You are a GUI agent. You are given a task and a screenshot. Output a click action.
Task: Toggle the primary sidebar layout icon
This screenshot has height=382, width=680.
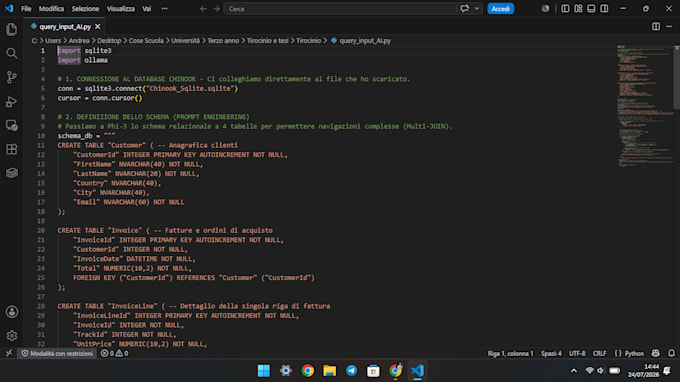click(565, 9)
